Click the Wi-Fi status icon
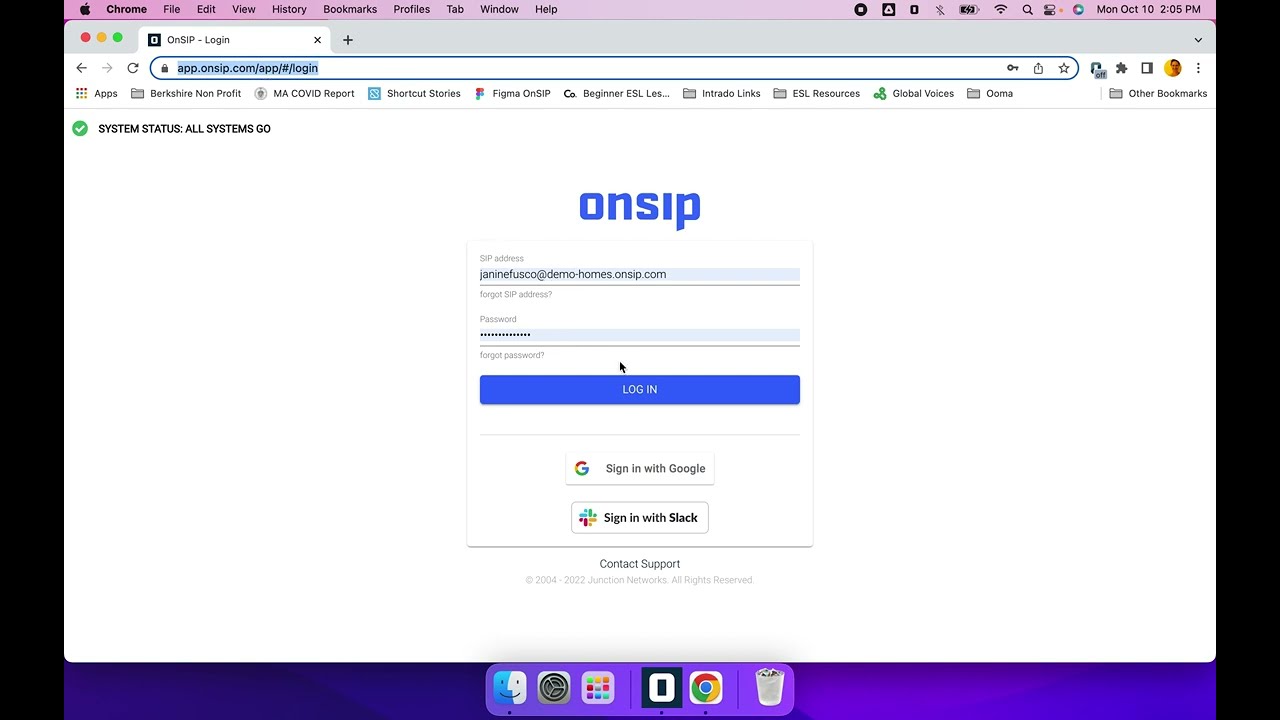Viewport: 1280px width, 720px height. pyautogui.click(x=1001, y=9)
